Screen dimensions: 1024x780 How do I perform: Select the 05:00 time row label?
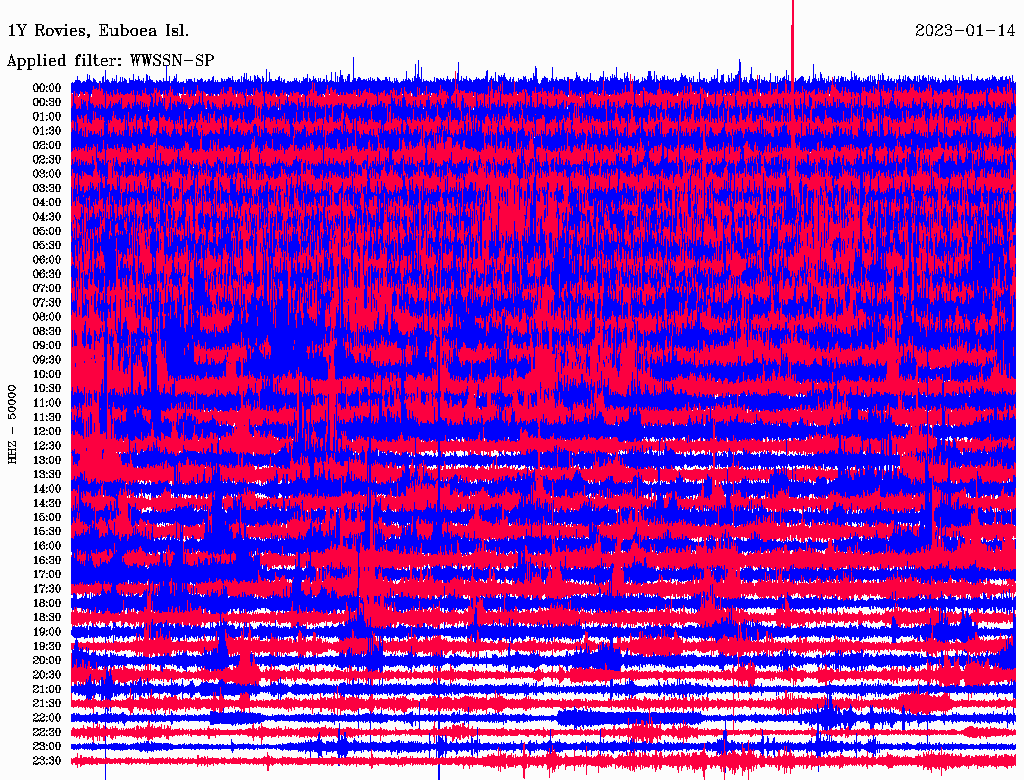tap(46, 231)
